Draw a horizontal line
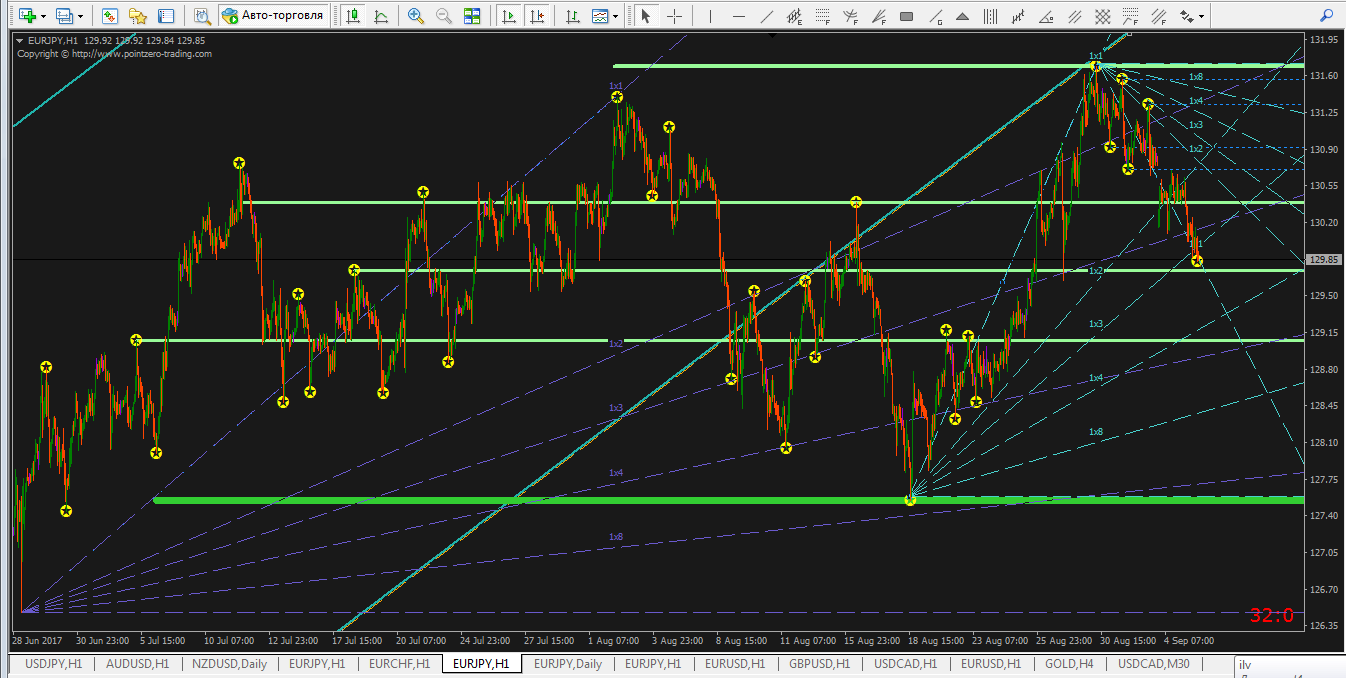 pos(739,16)
